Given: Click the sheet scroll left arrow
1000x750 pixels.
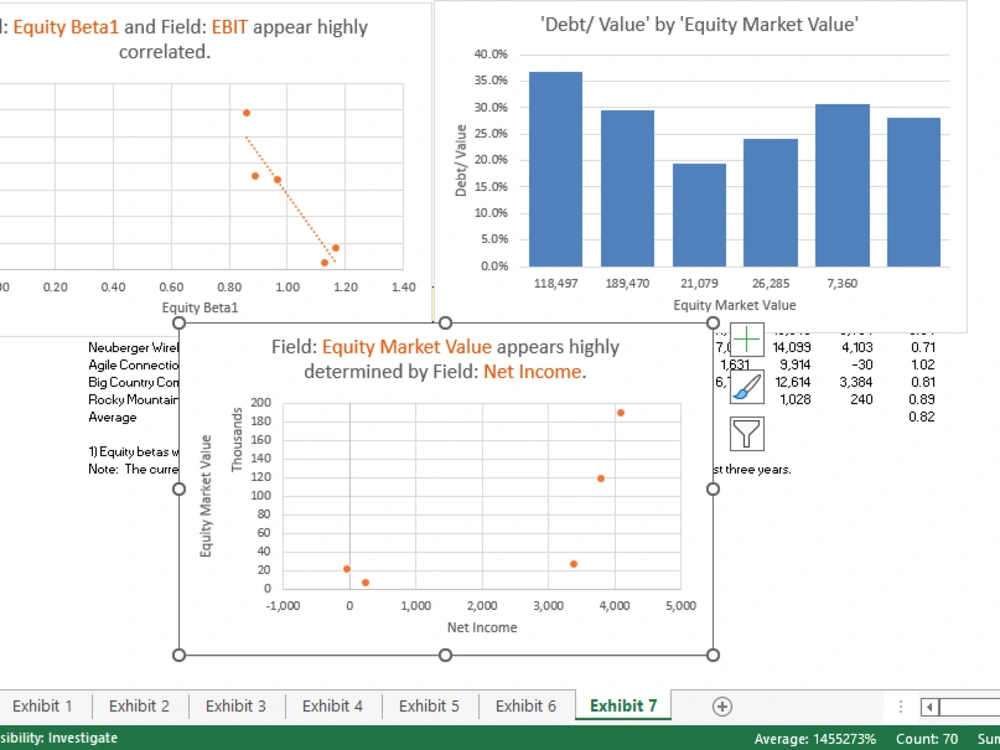Looking at the screenshot, I should coord(929,707).
